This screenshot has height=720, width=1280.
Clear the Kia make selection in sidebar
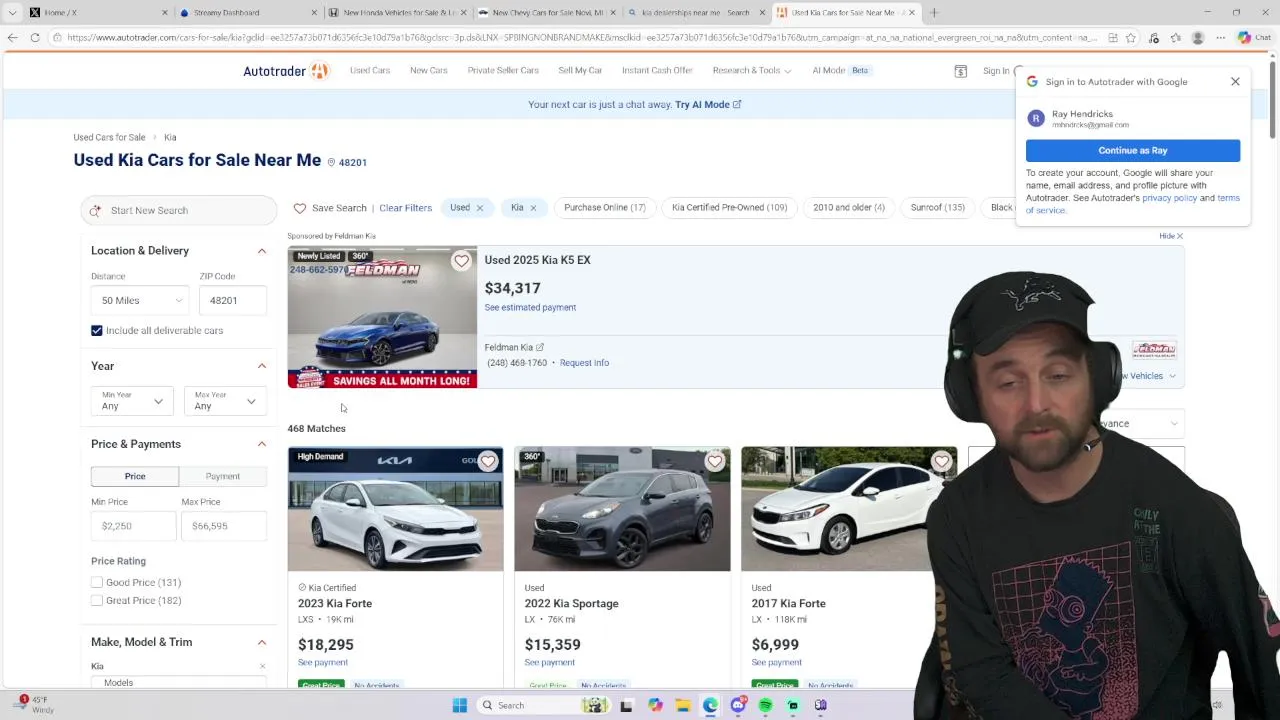(x=262, y=666)
